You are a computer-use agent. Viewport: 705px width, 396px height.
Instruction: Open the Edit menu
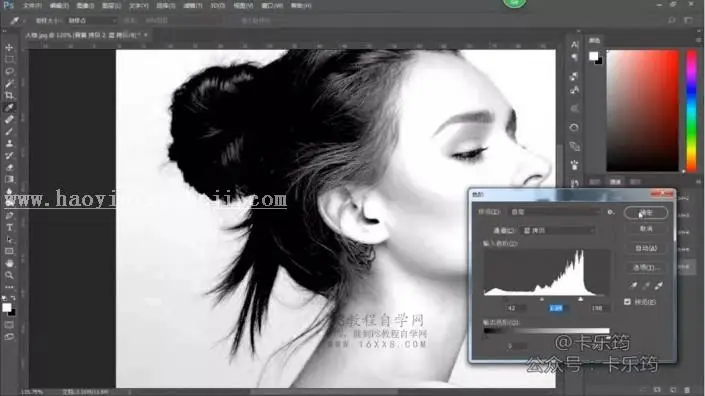[59, 6]
